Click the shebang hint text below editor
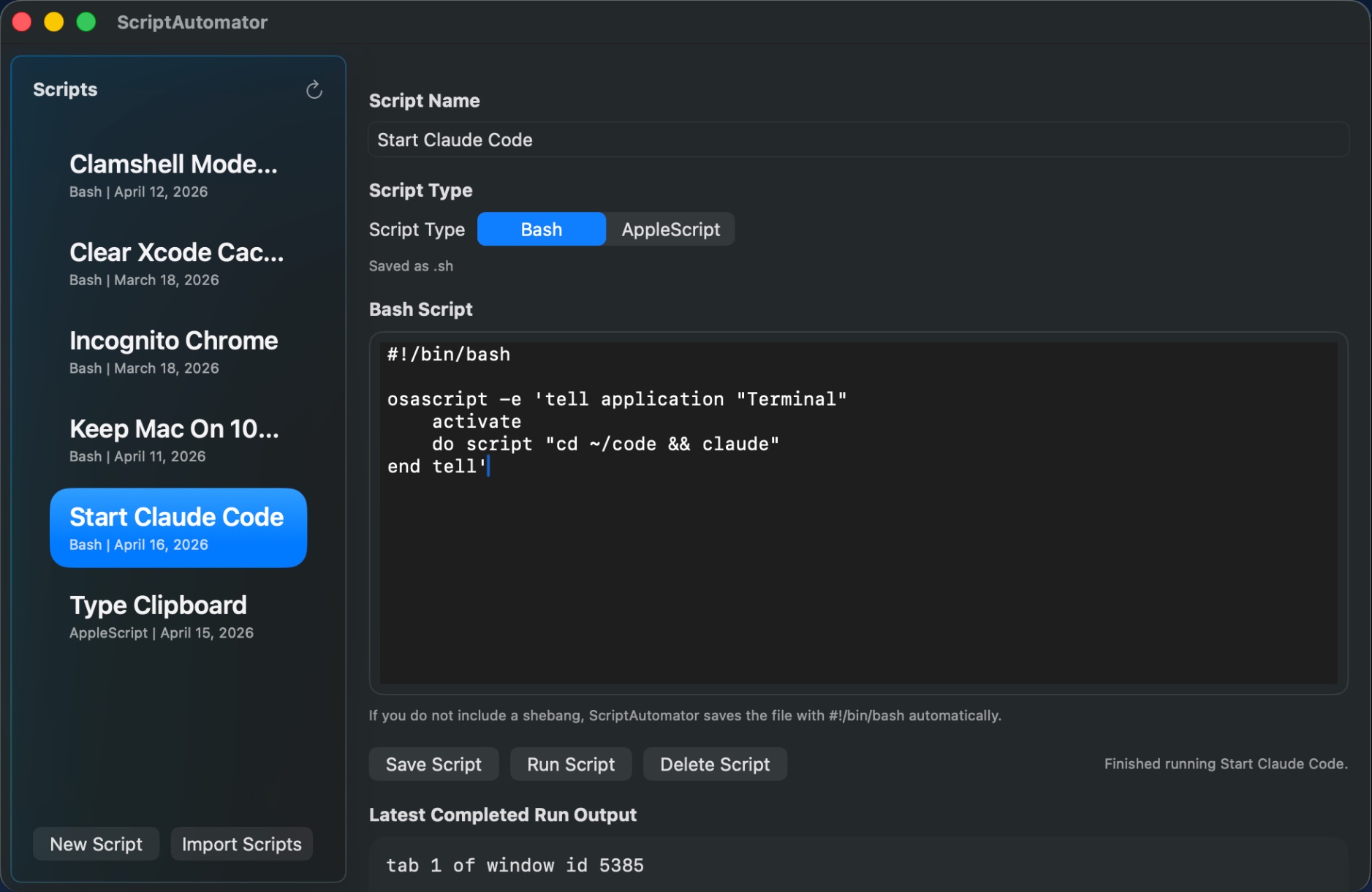The width and height of the screenshot is (1372, 892). (x=685, y=715)
